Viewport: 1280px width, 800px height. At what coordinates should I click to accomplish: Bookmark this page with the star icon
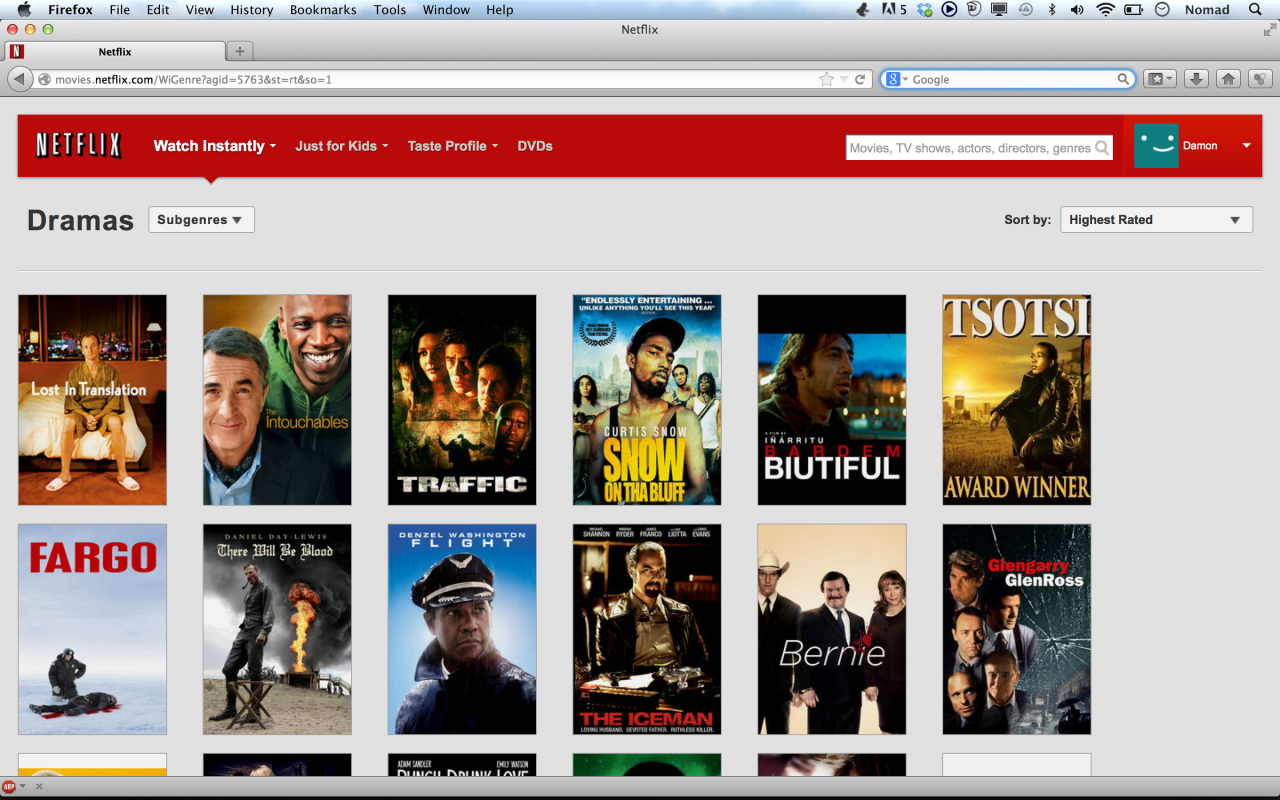coord(826,79)
